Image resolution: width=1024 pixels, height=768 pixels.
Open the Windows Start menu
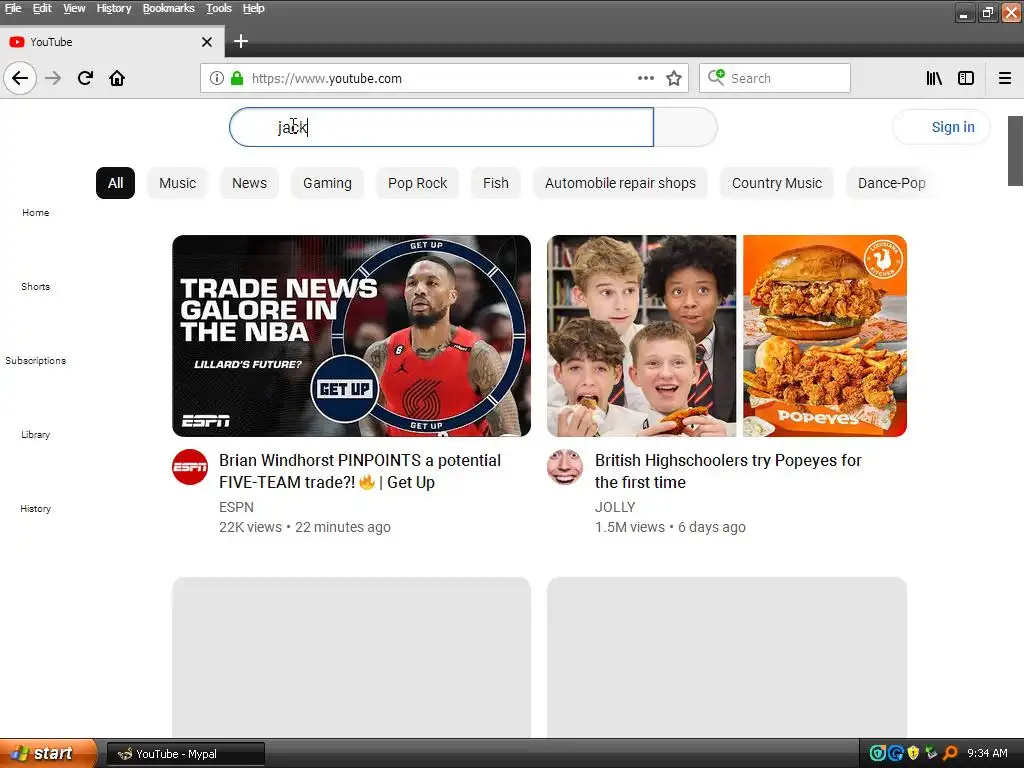tap(48, 754)
